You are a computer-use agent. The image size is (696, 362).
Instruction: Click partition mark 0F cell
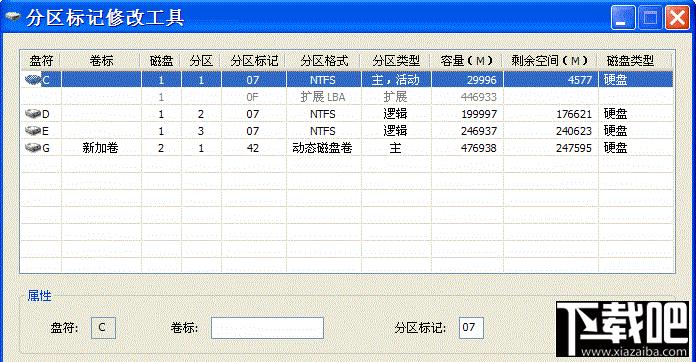252,97
